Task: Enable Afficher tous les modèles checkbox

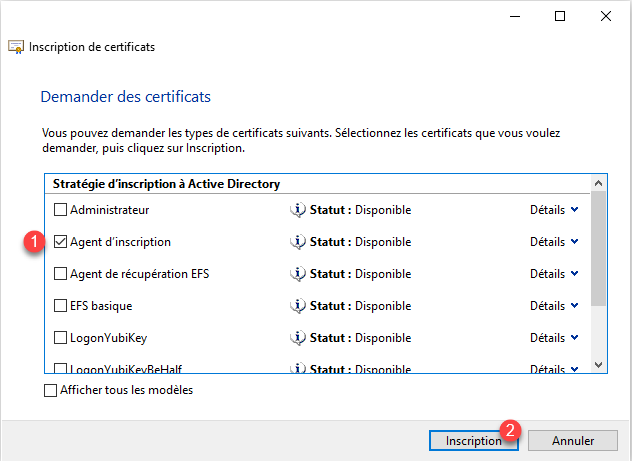Action: (50, 390)
